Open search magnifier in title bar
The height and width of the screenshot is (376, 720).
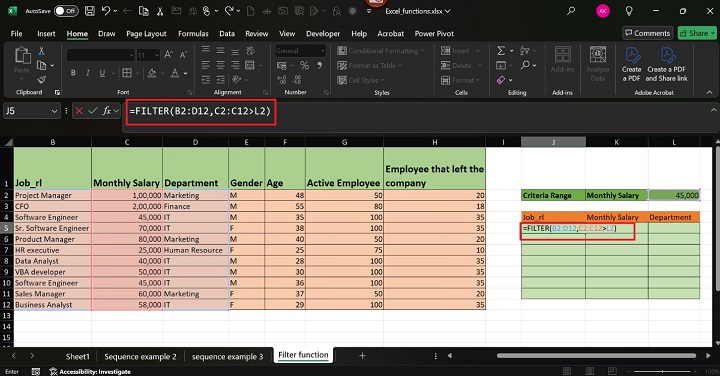(571, 11)
